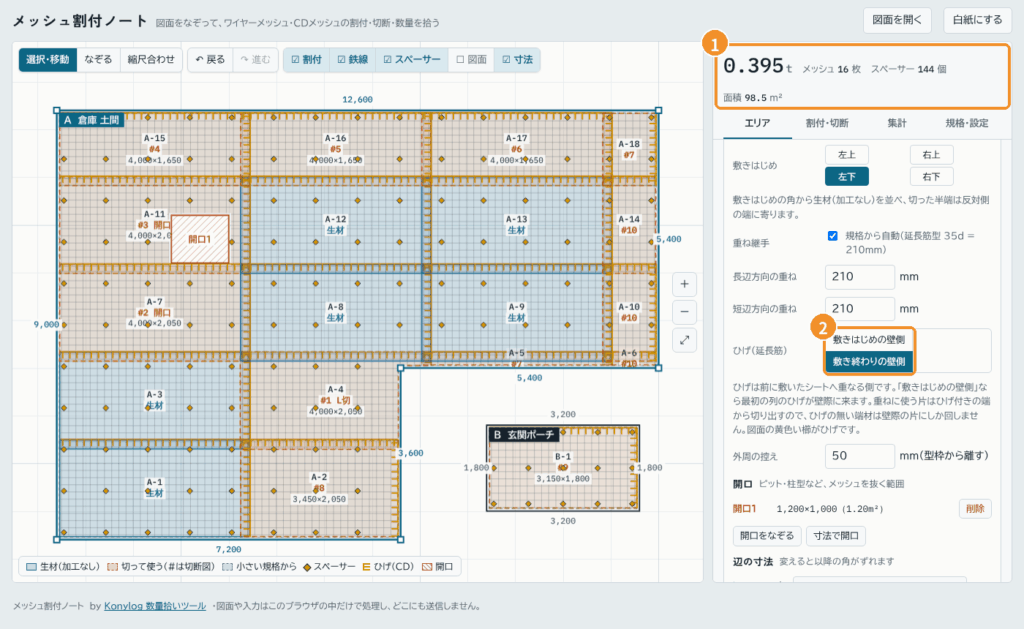Click the 切って使う legend swatch

point(112,567)
